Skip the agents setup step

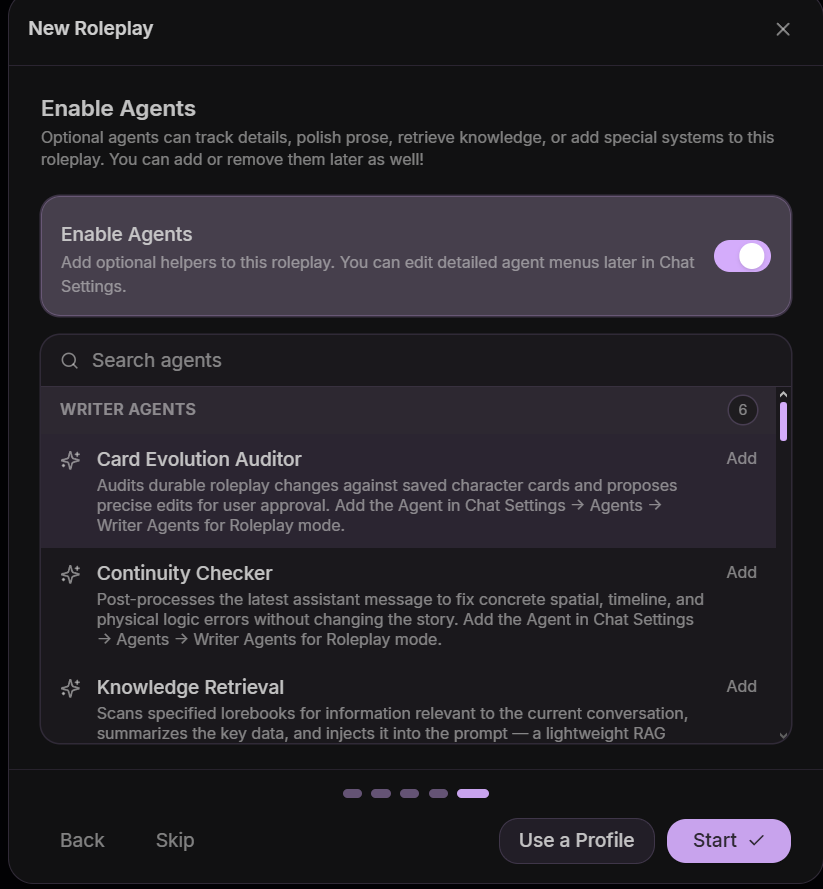[175, 840]
